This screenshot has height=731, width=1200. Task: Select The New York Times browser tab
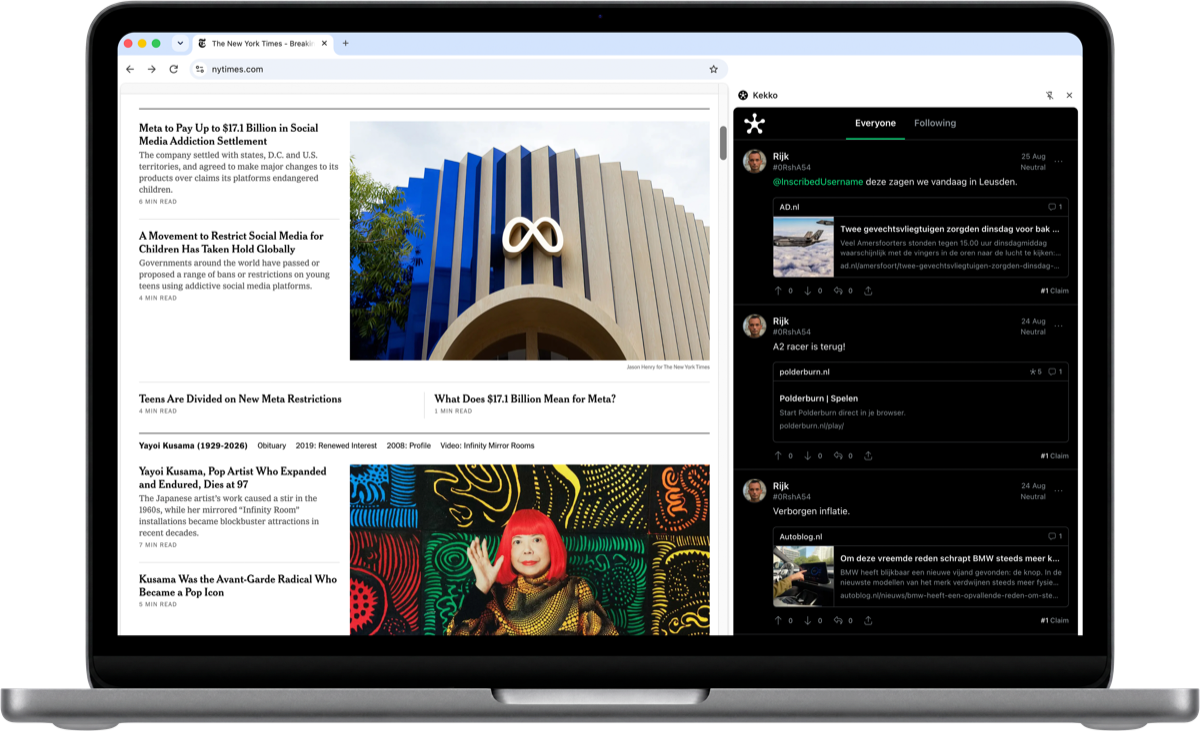pos(262,44)
